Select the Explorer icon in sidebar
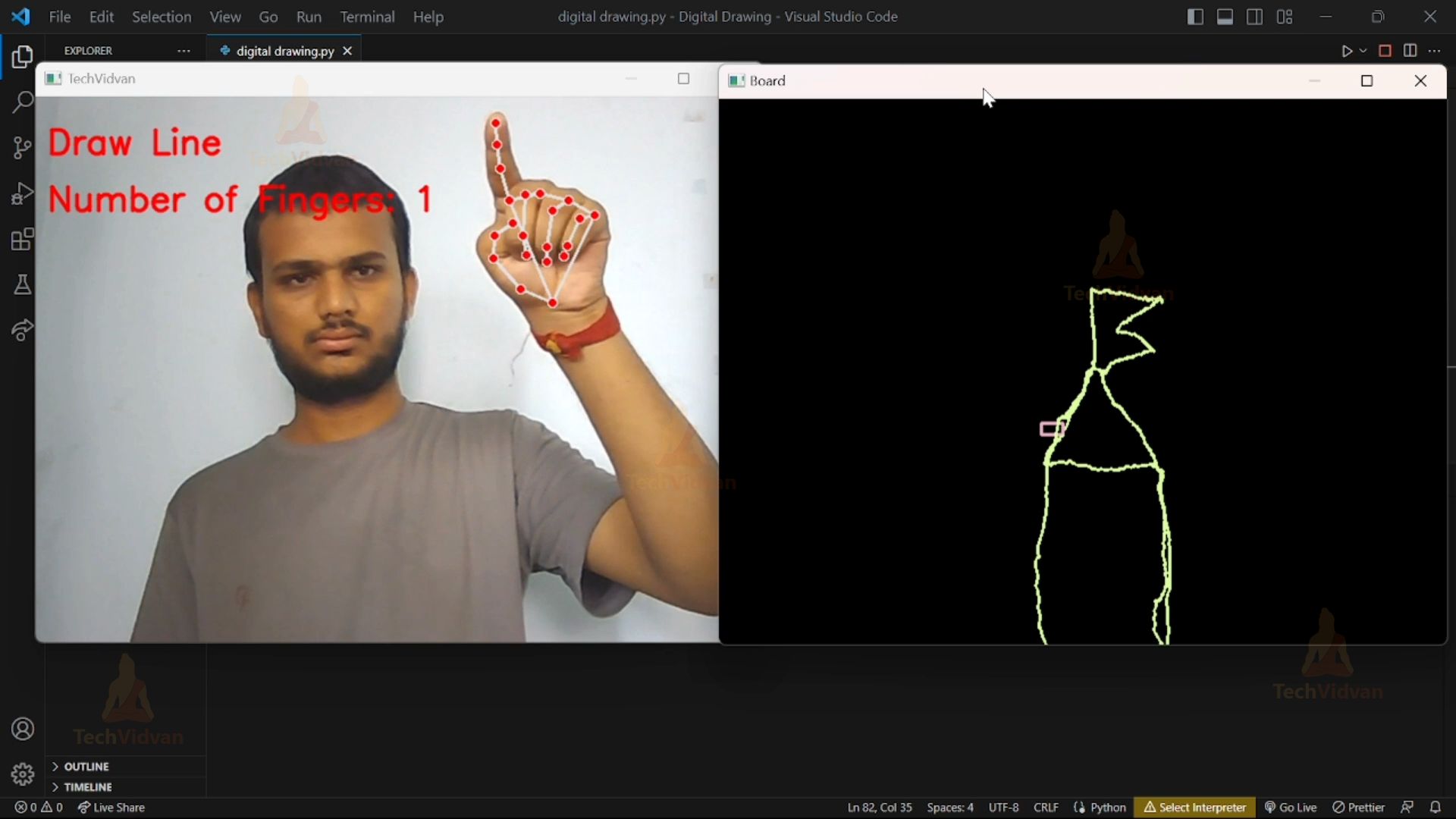This screenshot has width=1456, height=819. click(x=22, y=56)
